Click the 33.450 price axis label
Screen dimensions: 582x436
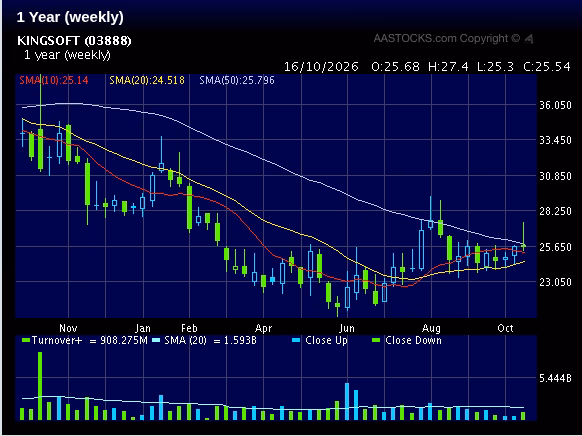coord(555,140)
